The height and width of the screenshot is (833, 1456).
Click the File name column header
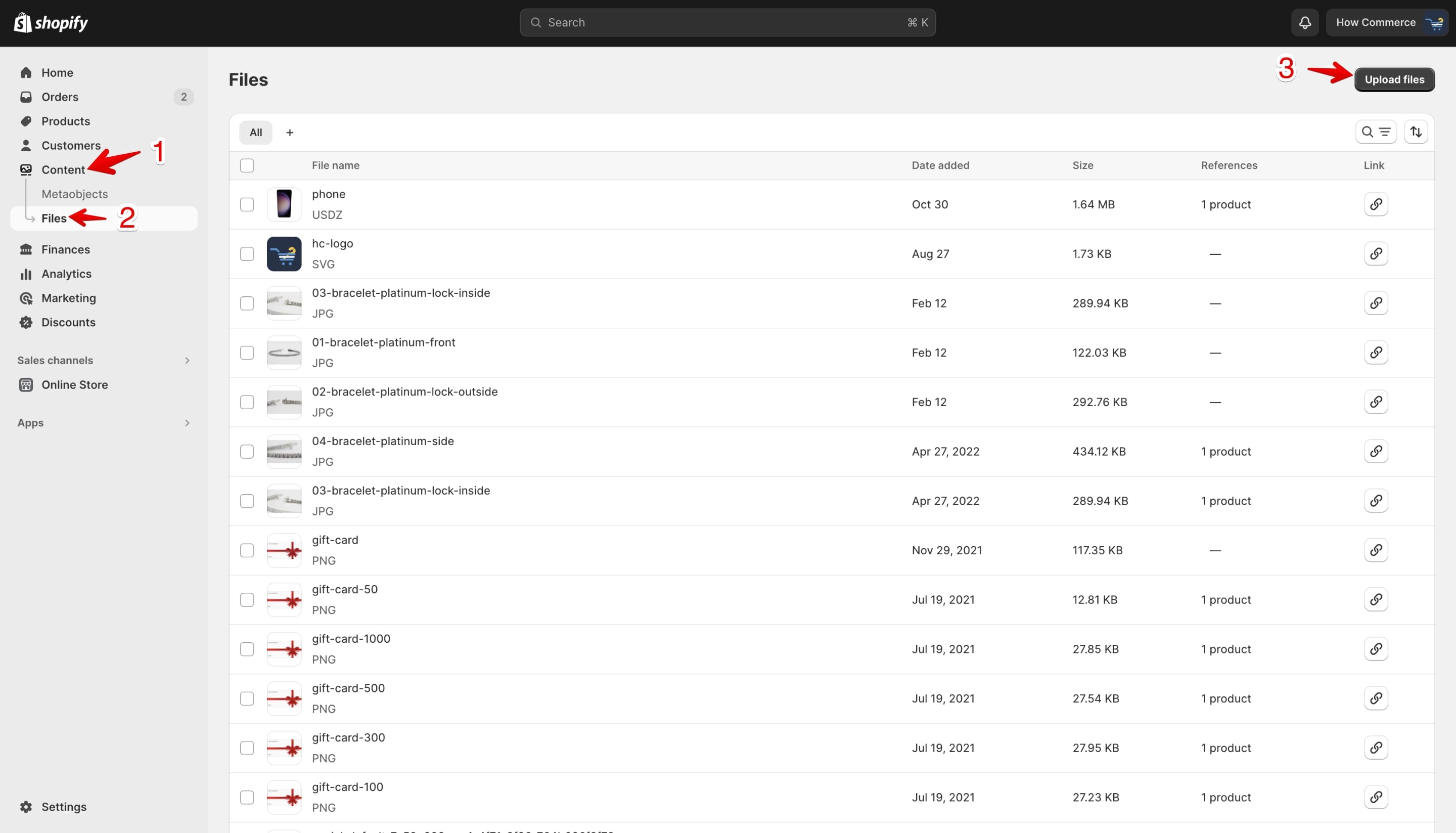(336, 165)
